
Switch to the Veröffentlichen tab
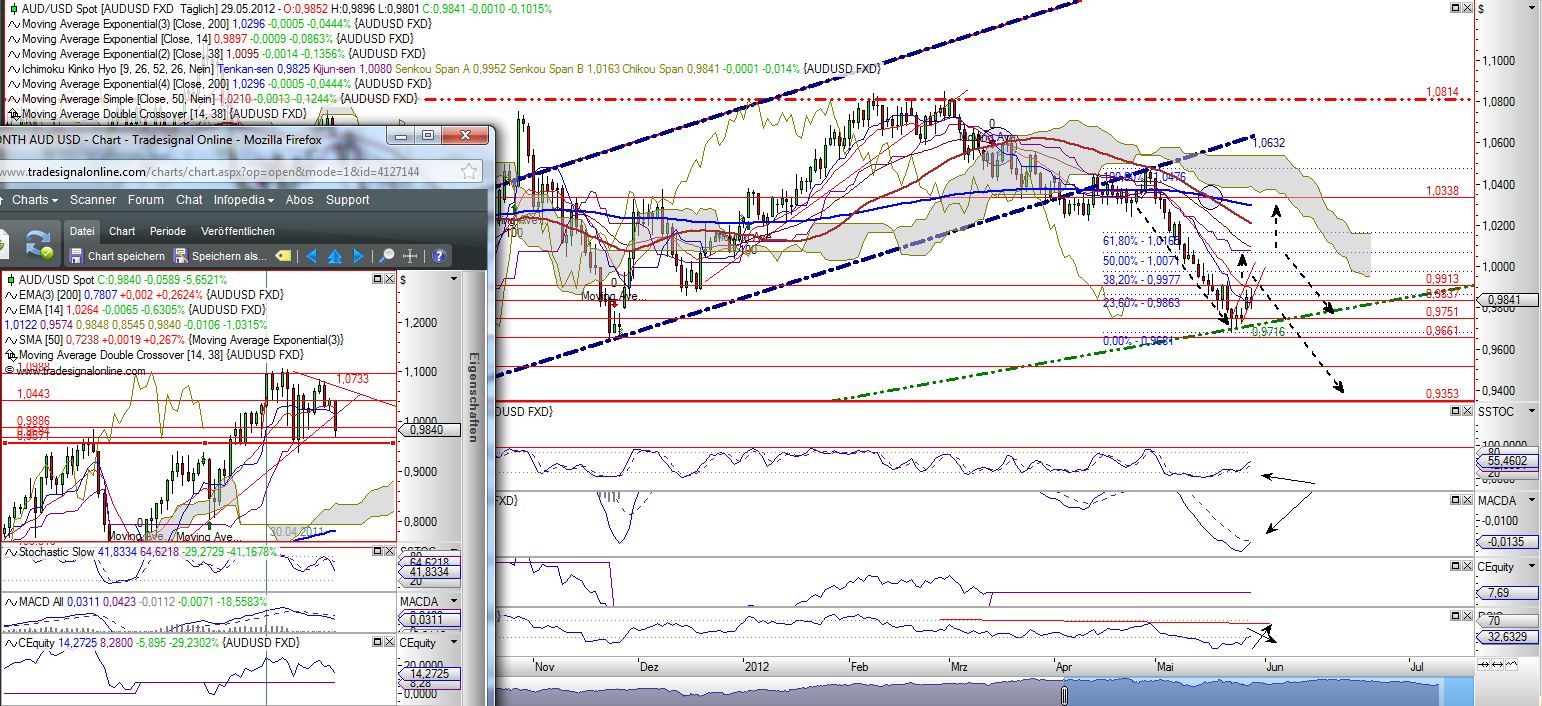(238, 231)
